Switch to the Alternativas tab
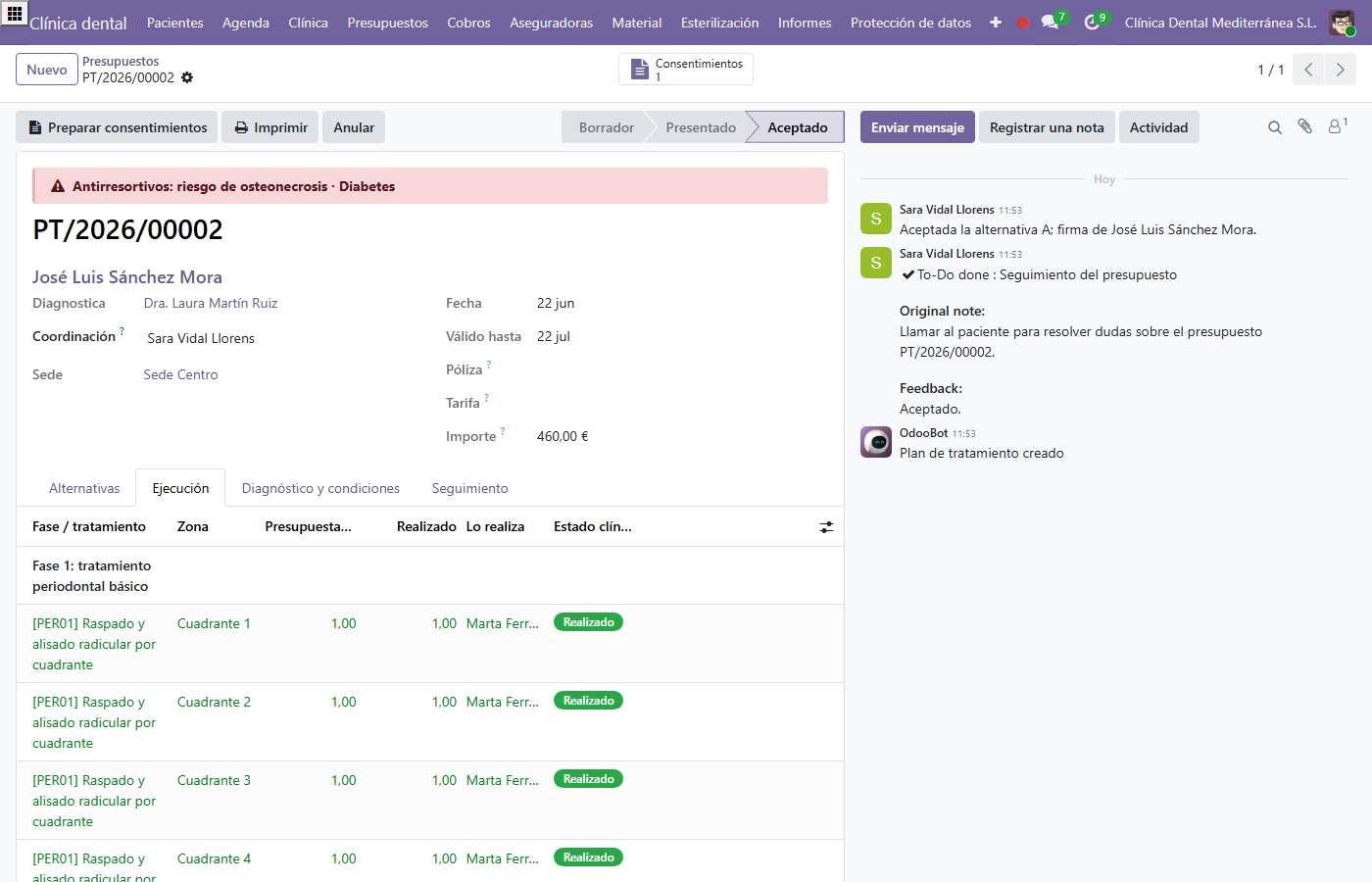The image size is (1372, 882). tap(84, 488)
